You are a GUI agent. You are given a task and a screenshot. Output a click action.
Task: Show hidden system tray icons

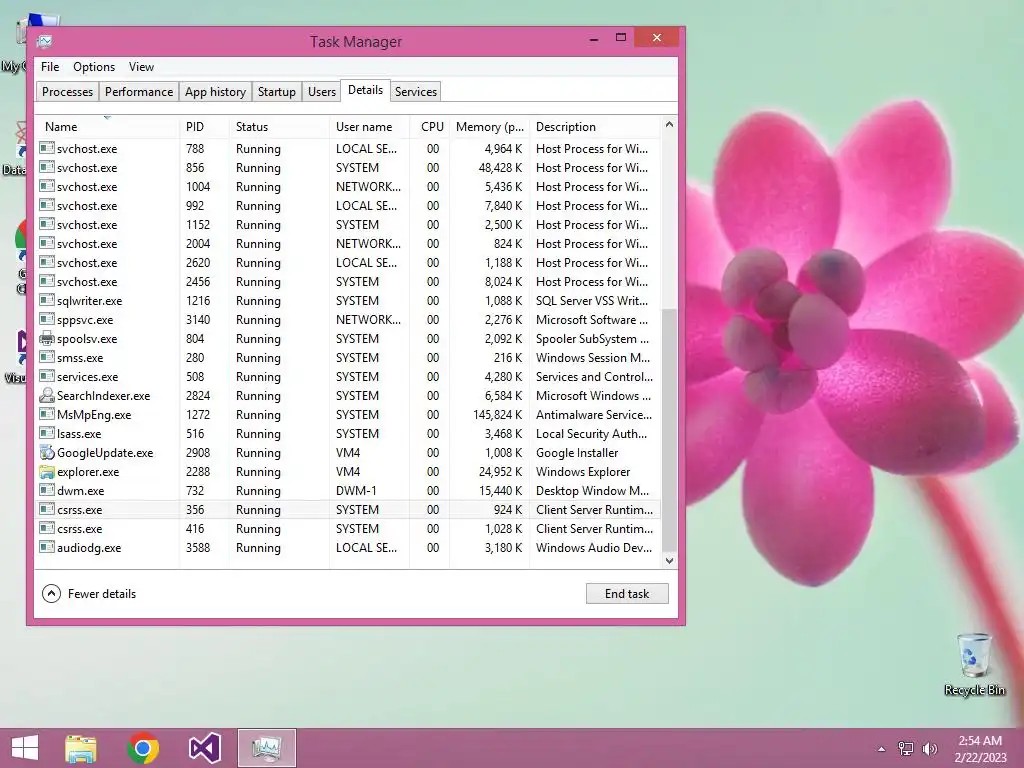[882, 749]
